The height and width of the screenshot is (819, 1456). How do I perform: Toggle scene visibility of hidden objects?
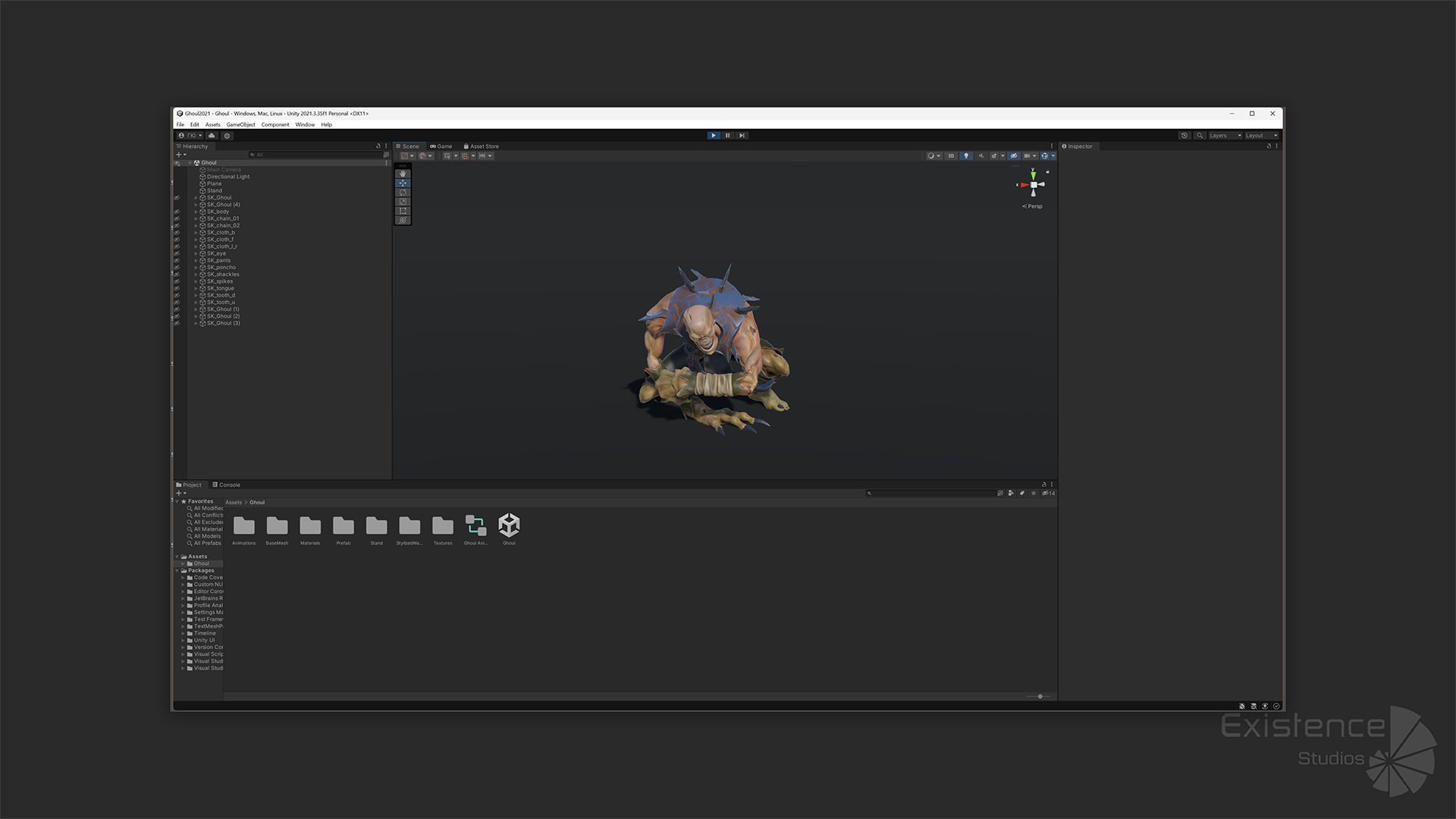(1014, 156)
